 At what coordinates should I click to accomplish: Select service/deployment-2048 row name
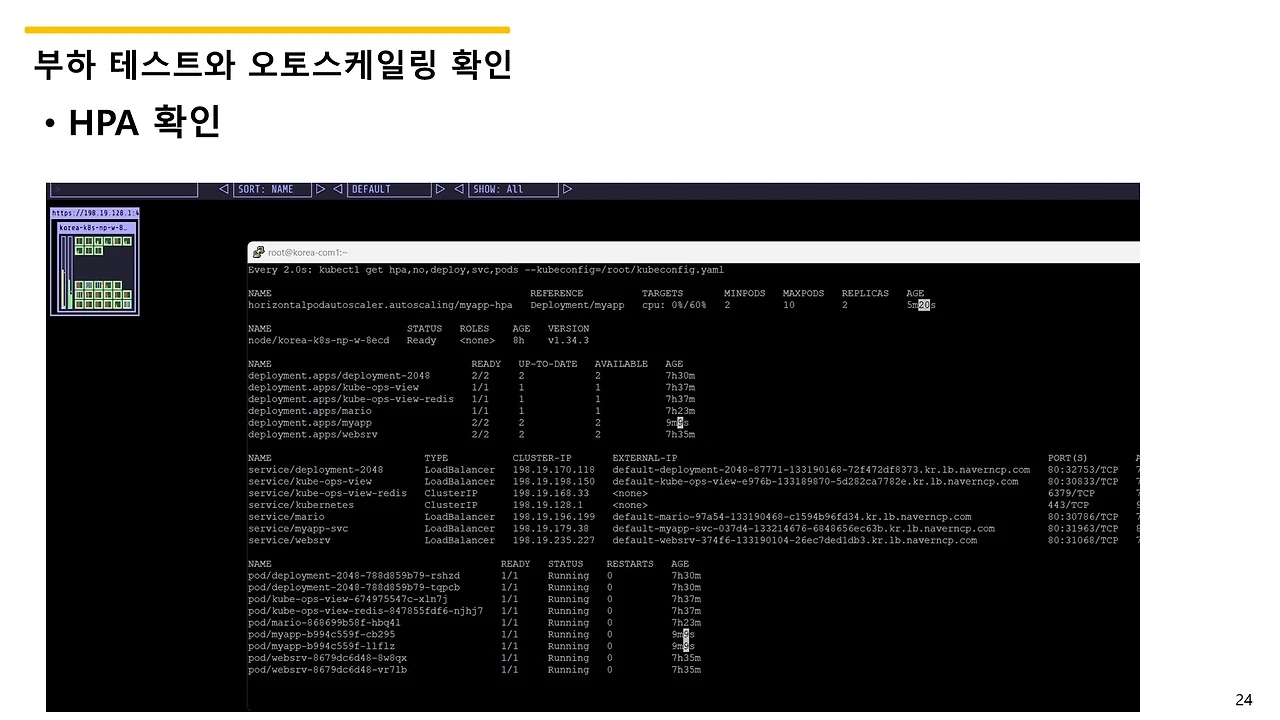click(315, 470)
